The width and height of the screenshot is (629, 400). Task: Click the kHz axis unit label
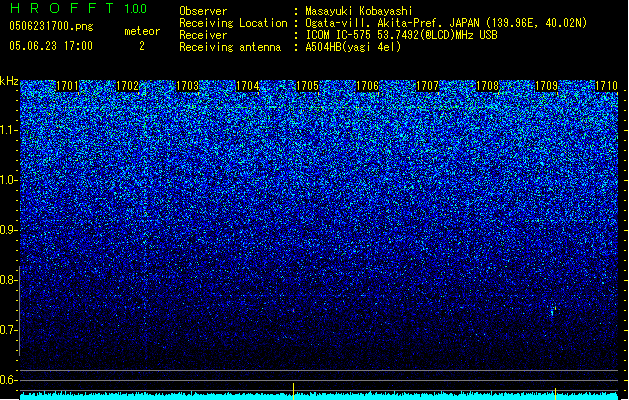(x=9, y=81)
